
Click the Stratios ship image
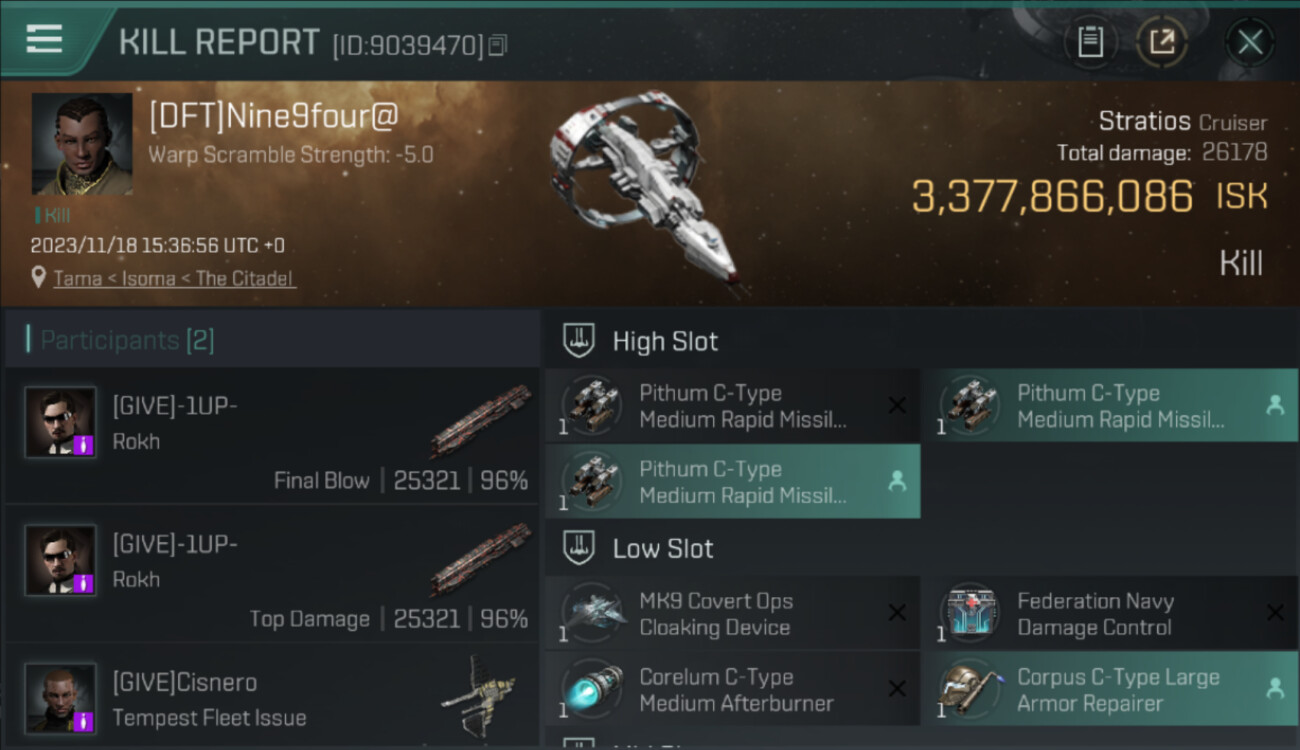(x=646, y=190)
